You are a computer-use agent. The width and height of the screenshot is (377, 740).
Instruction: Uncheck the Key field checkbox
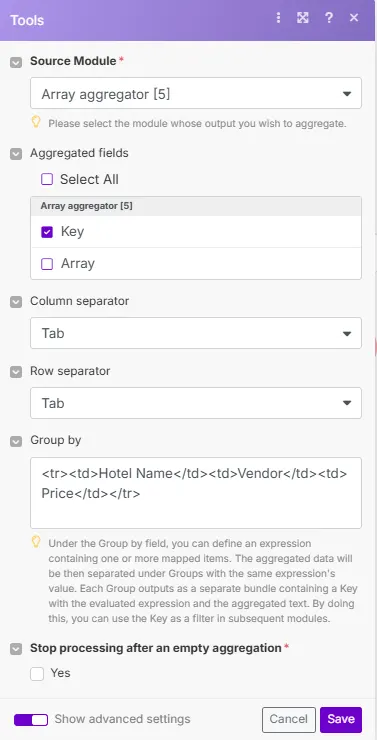click(x=47, y=232)
